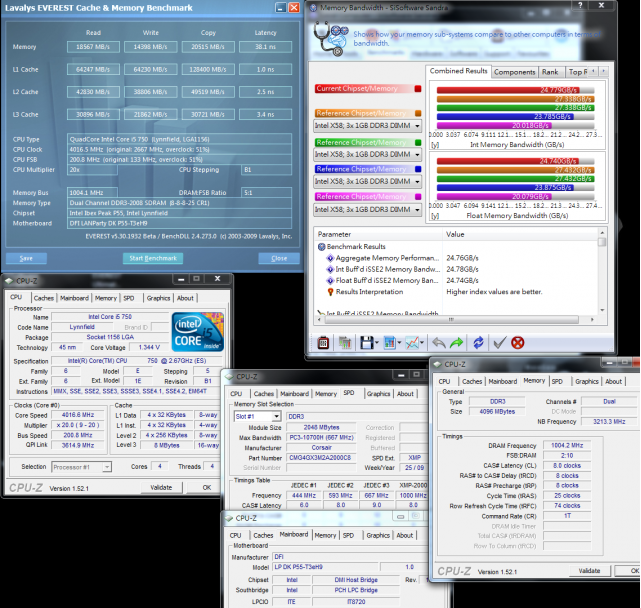This screenshot has height=608, width=641.
Task: Open the reference dropdown under the green label
Action: 368,154
